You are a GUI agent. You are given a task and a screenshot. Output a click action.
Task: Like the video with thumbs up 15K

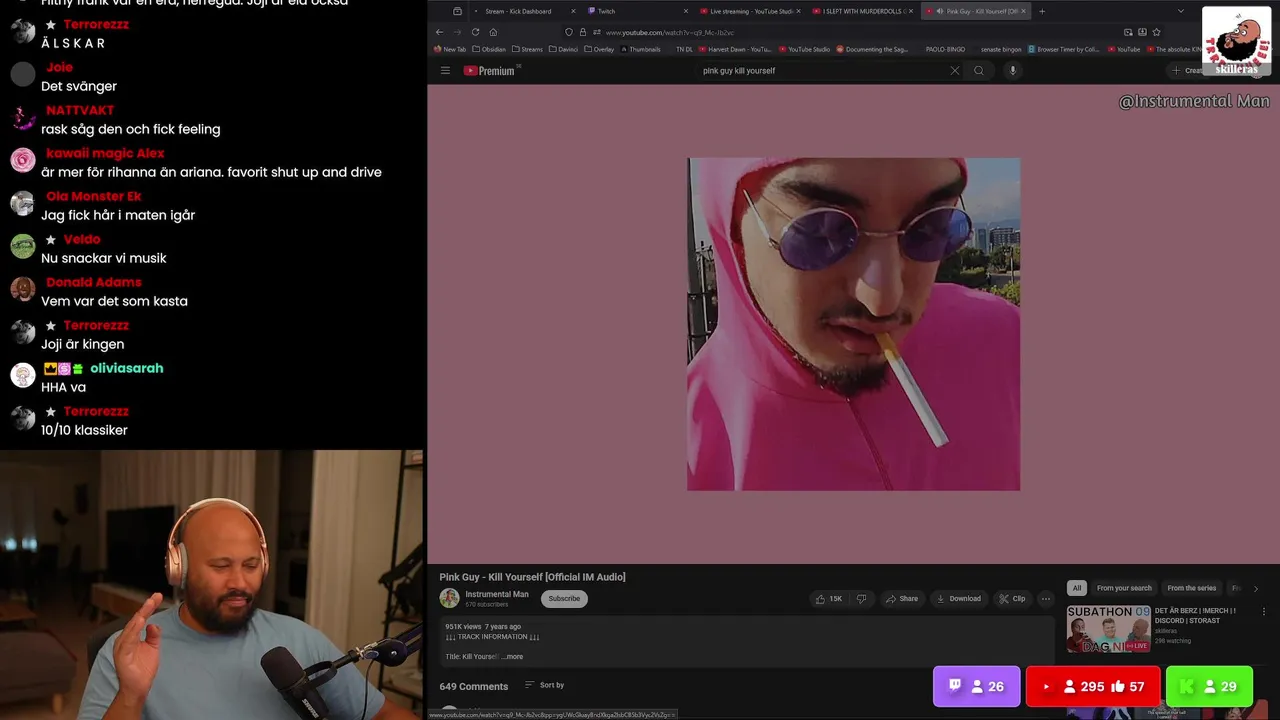829,599
